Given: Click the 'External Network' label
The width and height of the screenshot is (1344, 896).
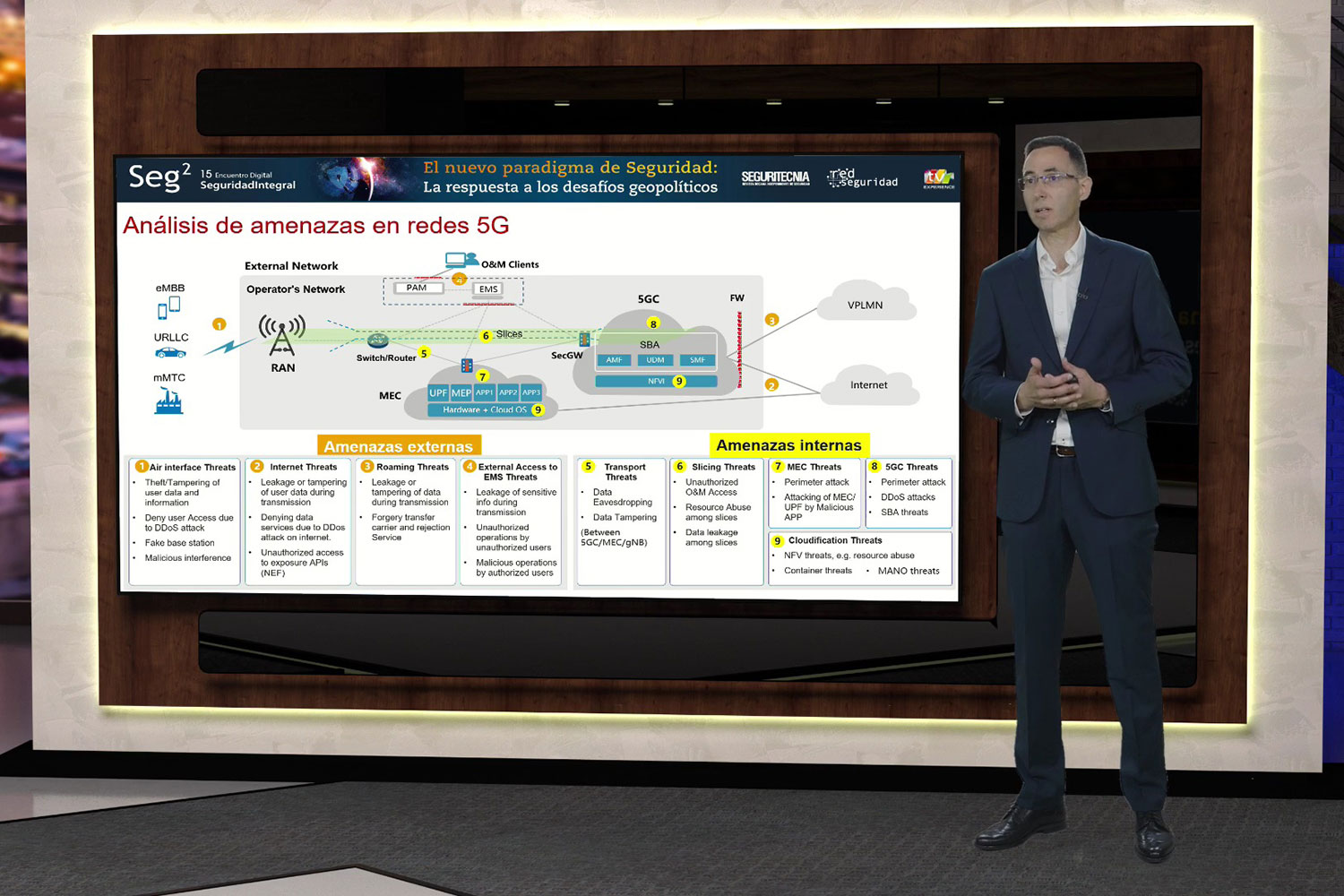Looking at the screenshot, I should 291,266.
